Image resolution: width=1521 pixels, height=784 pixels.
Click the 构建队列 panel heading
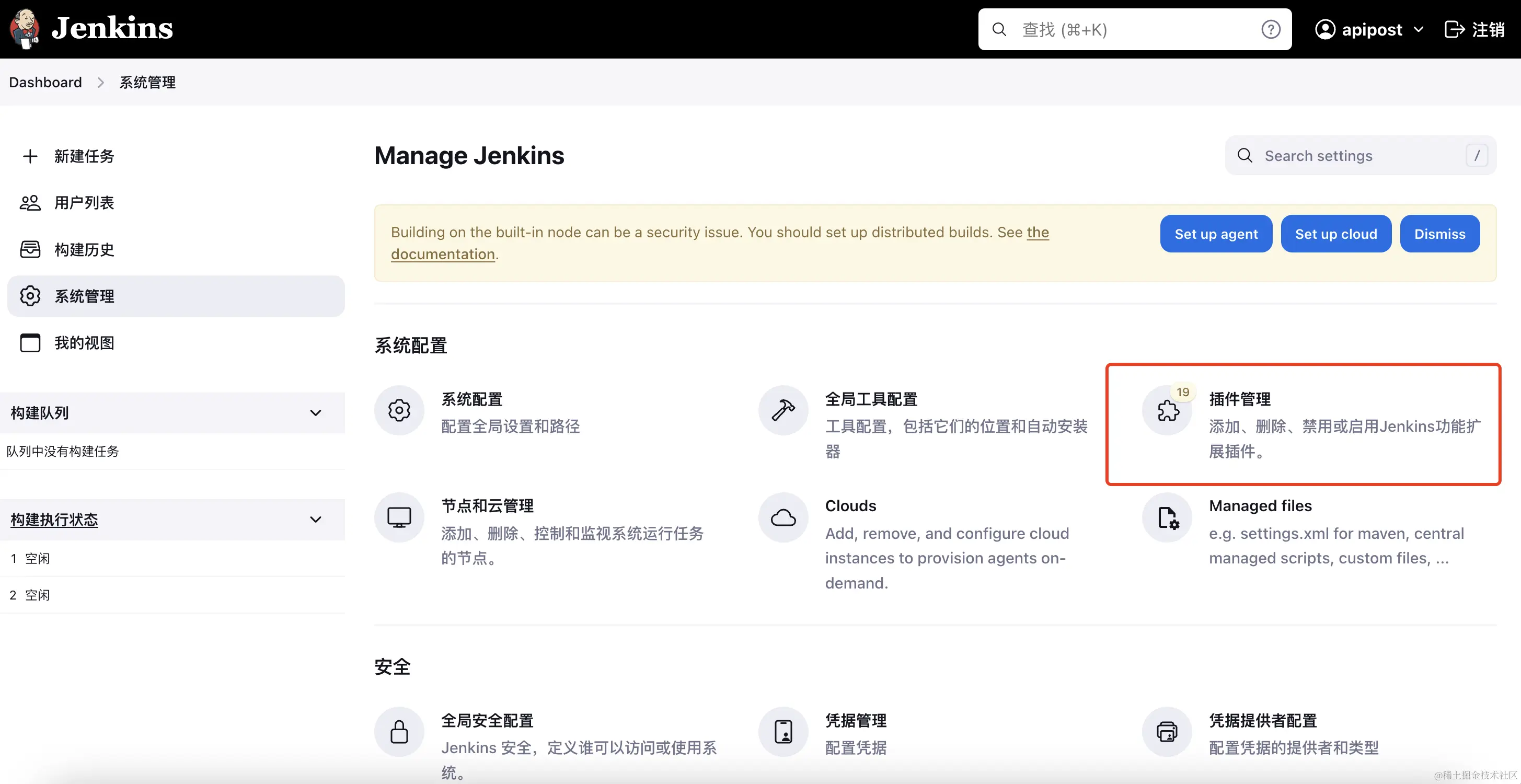[x=40, y=413]
